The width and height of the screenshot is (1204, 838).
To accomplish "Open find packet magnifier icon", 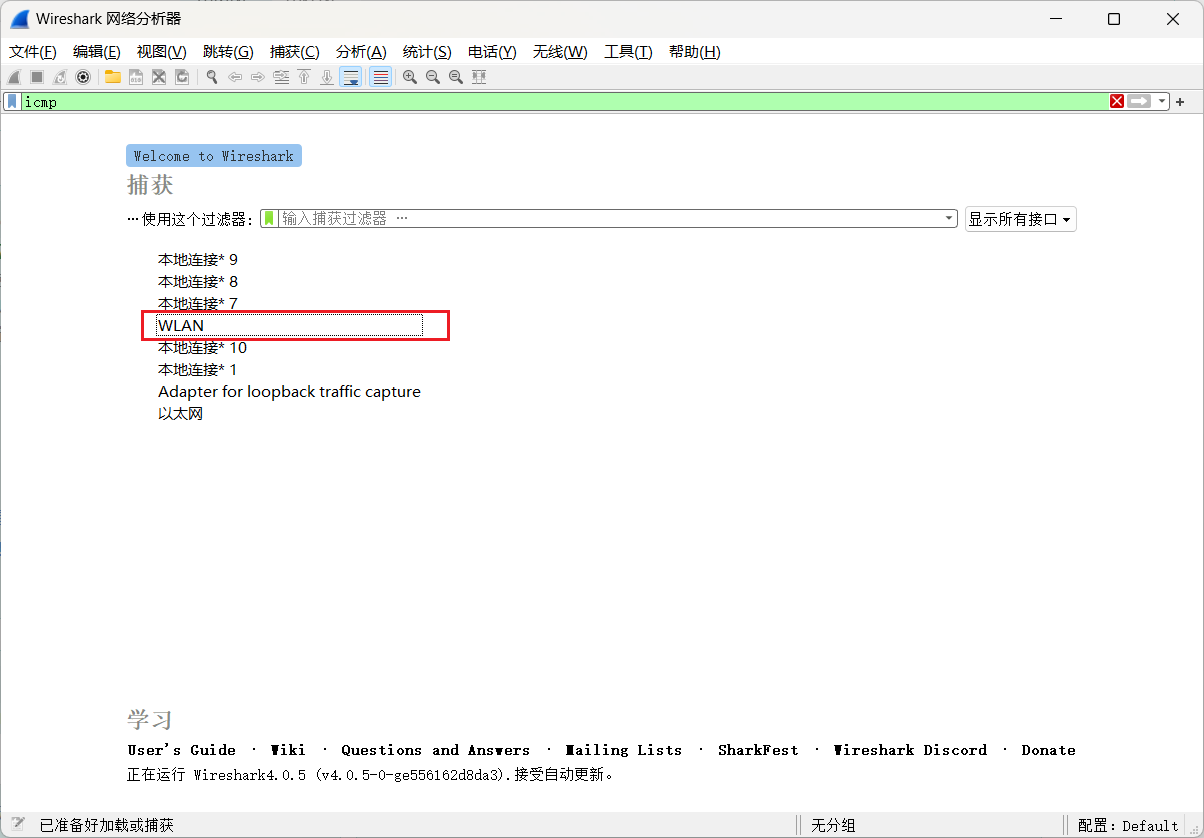I will [212, 77].
